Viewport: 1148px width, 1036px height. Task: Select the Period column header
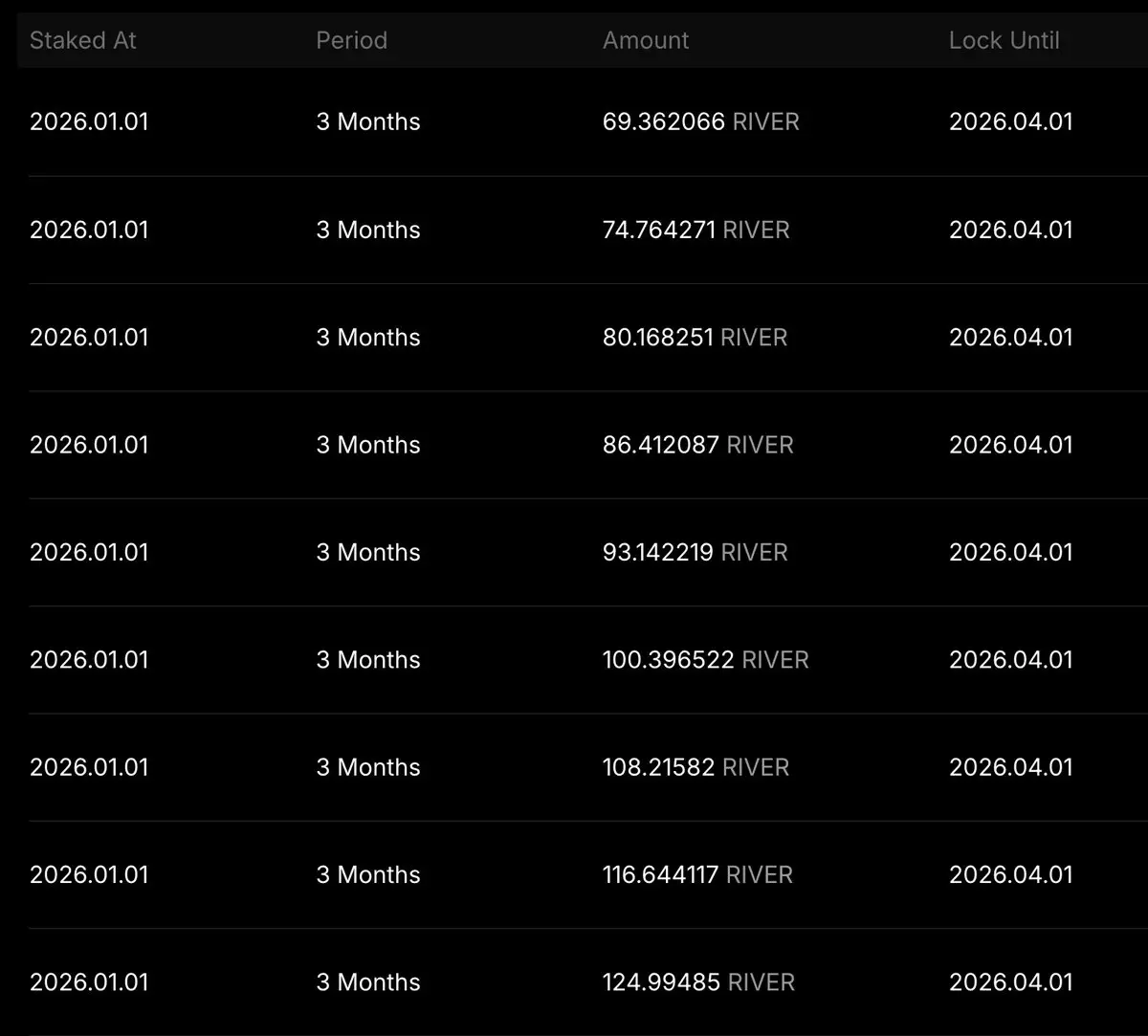tap(351, 40)
